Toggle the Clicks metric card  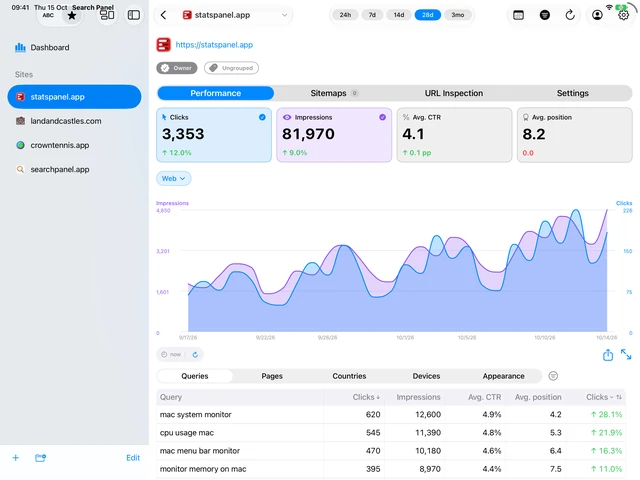pos(214,135)
